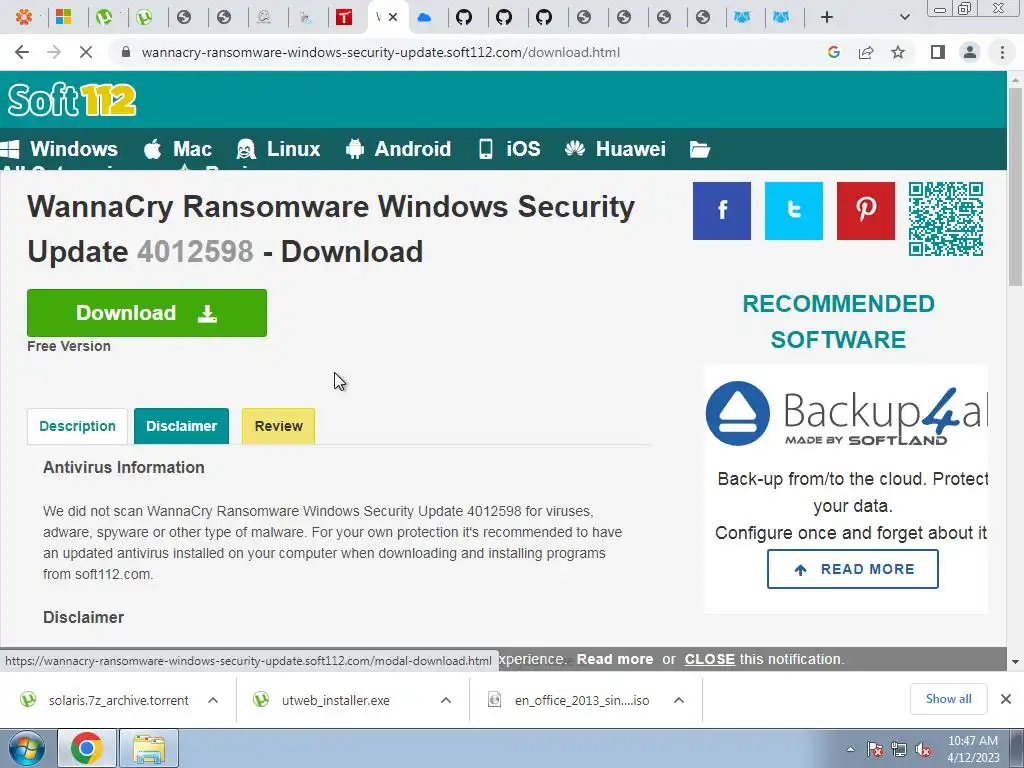Click the muted volume tray icon

[923, 750]
